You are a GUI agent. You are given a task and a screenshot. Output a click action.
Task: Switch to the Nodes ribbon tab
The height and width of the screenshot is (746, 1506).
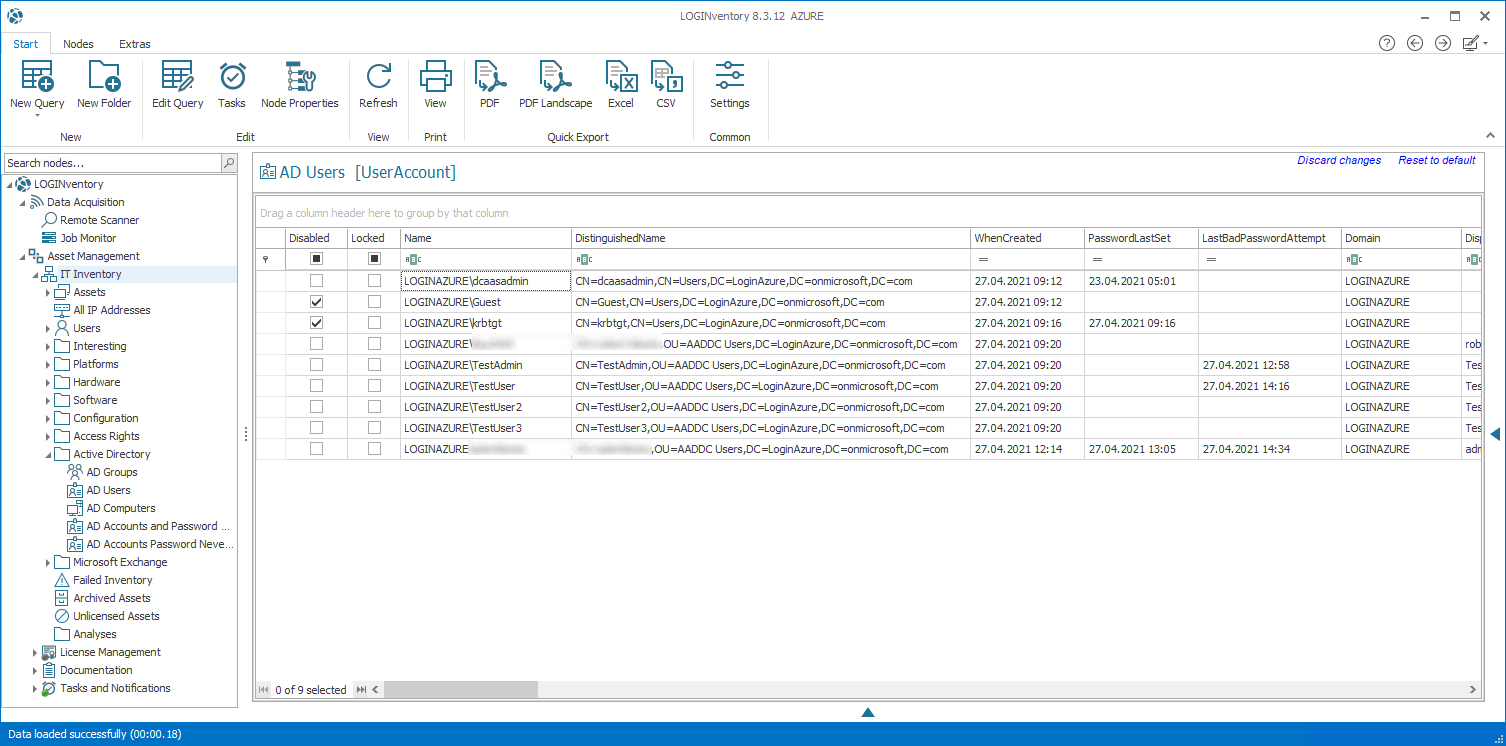[x=78, y=44]
